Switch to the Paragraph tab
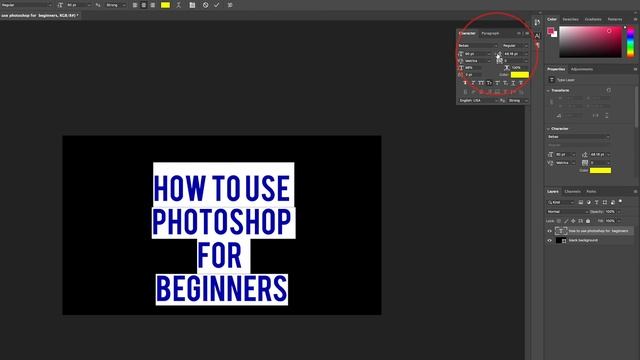640x360 pixels. [x=490, y=33]
